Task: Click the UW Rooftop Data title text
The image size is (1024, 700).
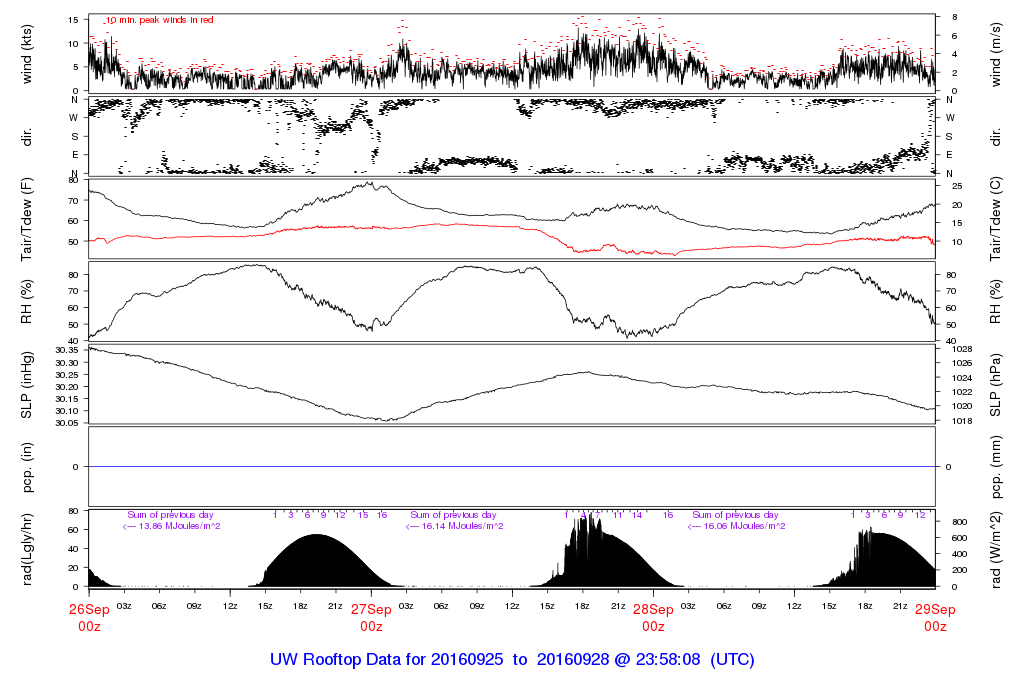Action: [512, 661]
